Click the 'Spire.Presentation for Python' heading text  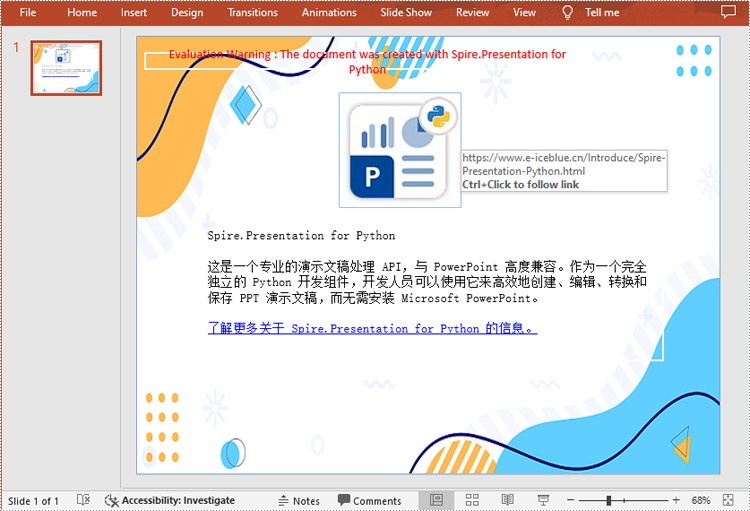tap(301, 235)
